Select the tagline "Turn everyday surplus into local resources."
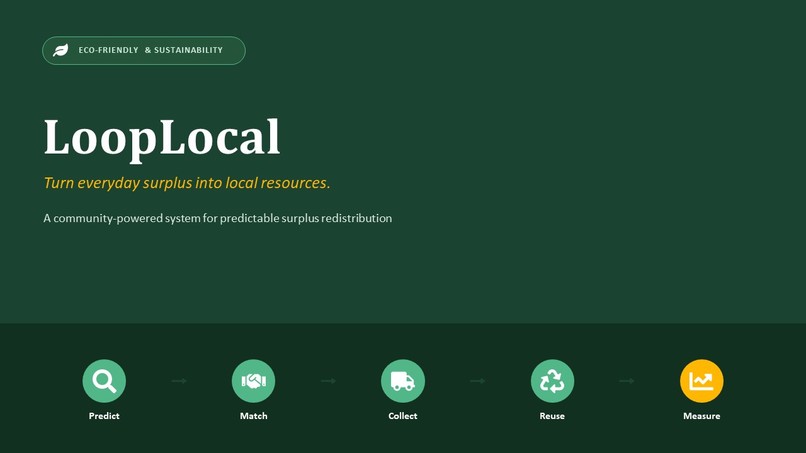Image resolution: width=806 pixels, height=453 pixels. (x=187, y=183)
